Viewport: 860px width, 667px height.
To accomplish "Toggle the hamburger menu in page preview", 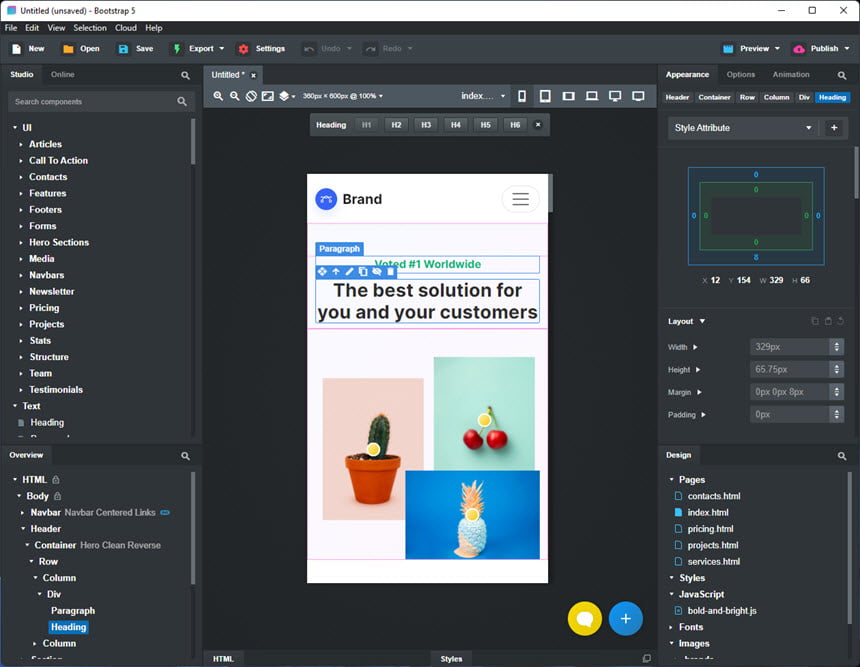I will point(520,199).
